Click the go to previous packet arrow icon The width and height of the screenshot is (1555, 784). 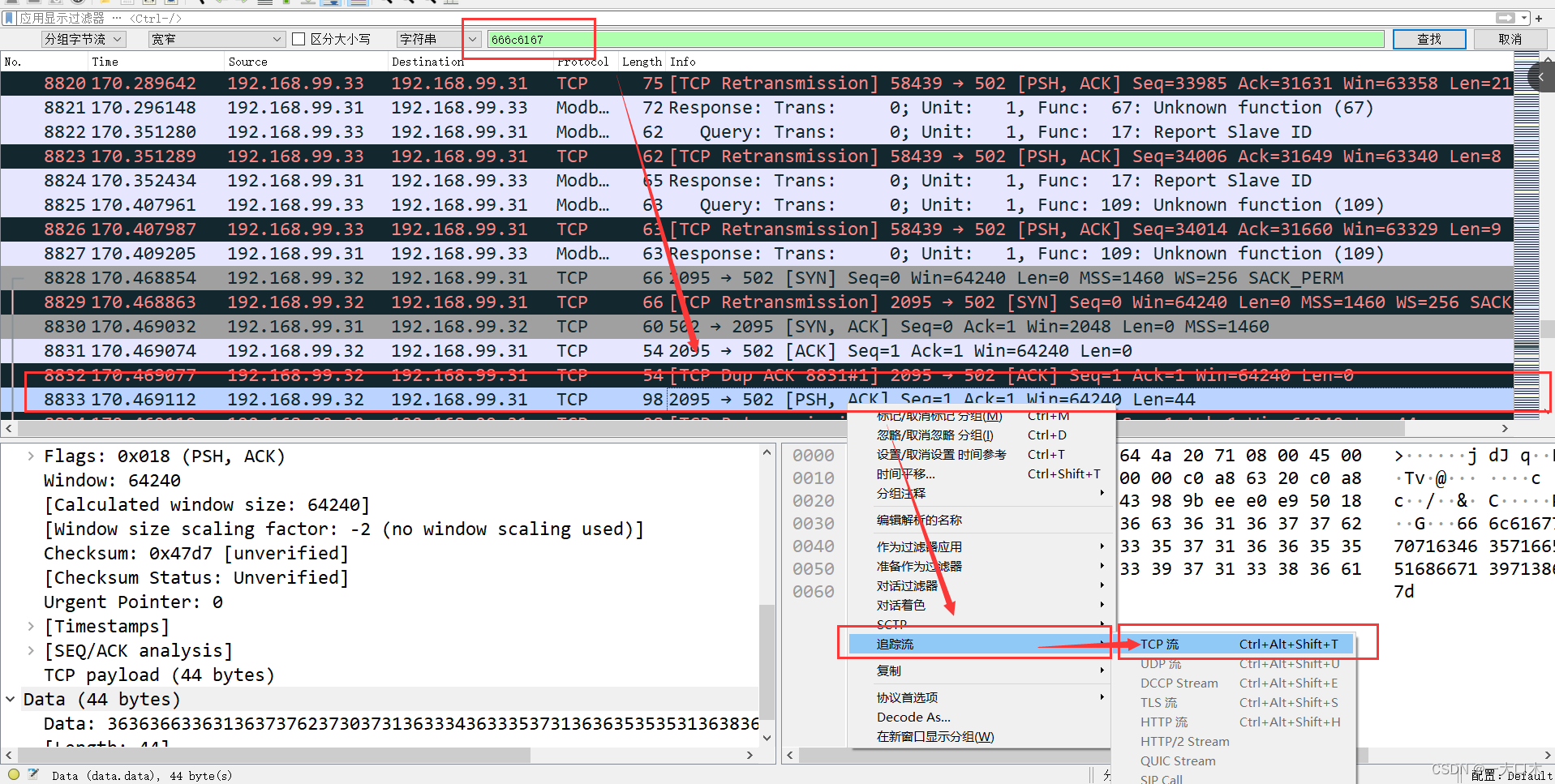pyautogui.click(x=218, y=3)
